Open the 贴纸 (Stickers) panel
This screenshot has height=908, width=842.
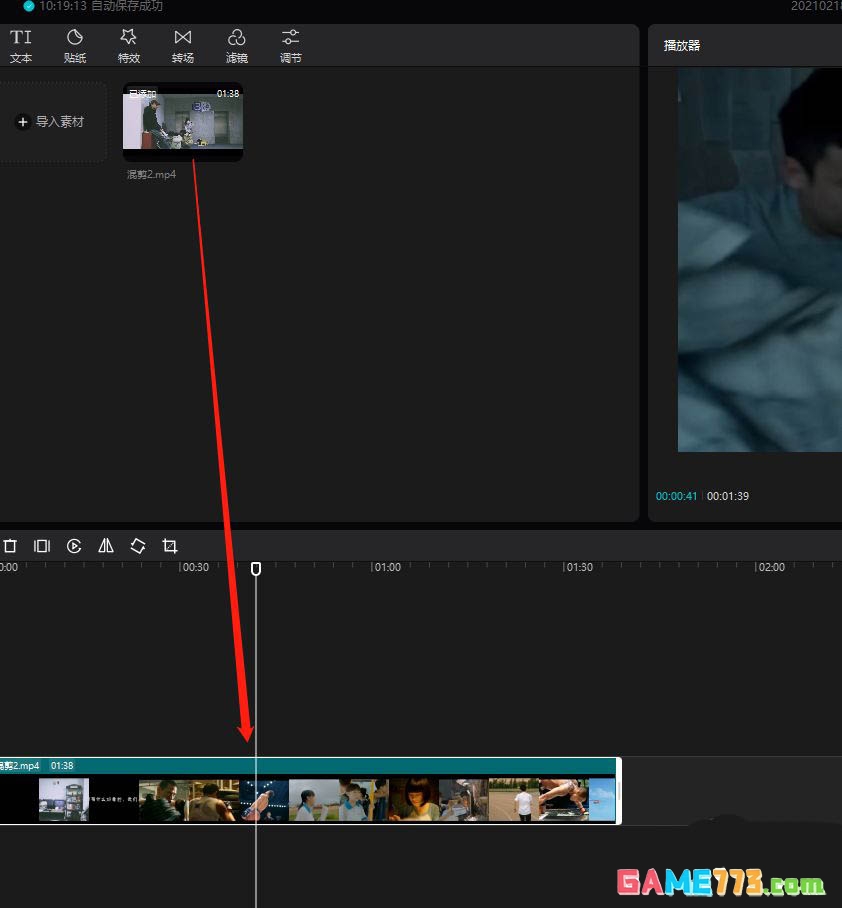click(75, 45)
